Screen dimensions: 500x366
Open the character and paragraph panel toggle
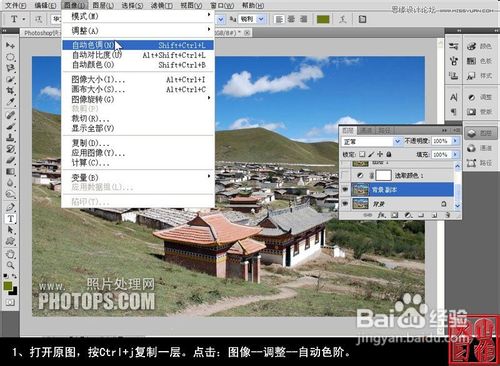tap(362, 19)
